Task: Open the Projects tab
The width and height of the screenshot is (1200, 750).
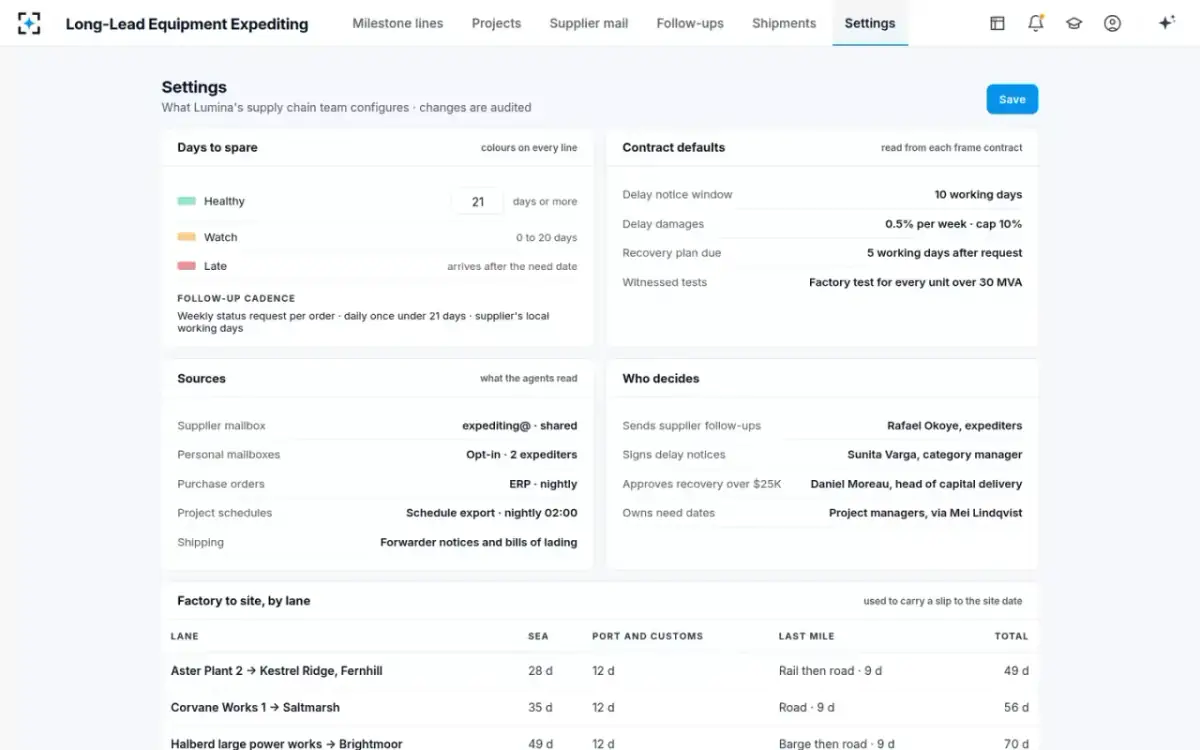Action: tap(496, 23)
